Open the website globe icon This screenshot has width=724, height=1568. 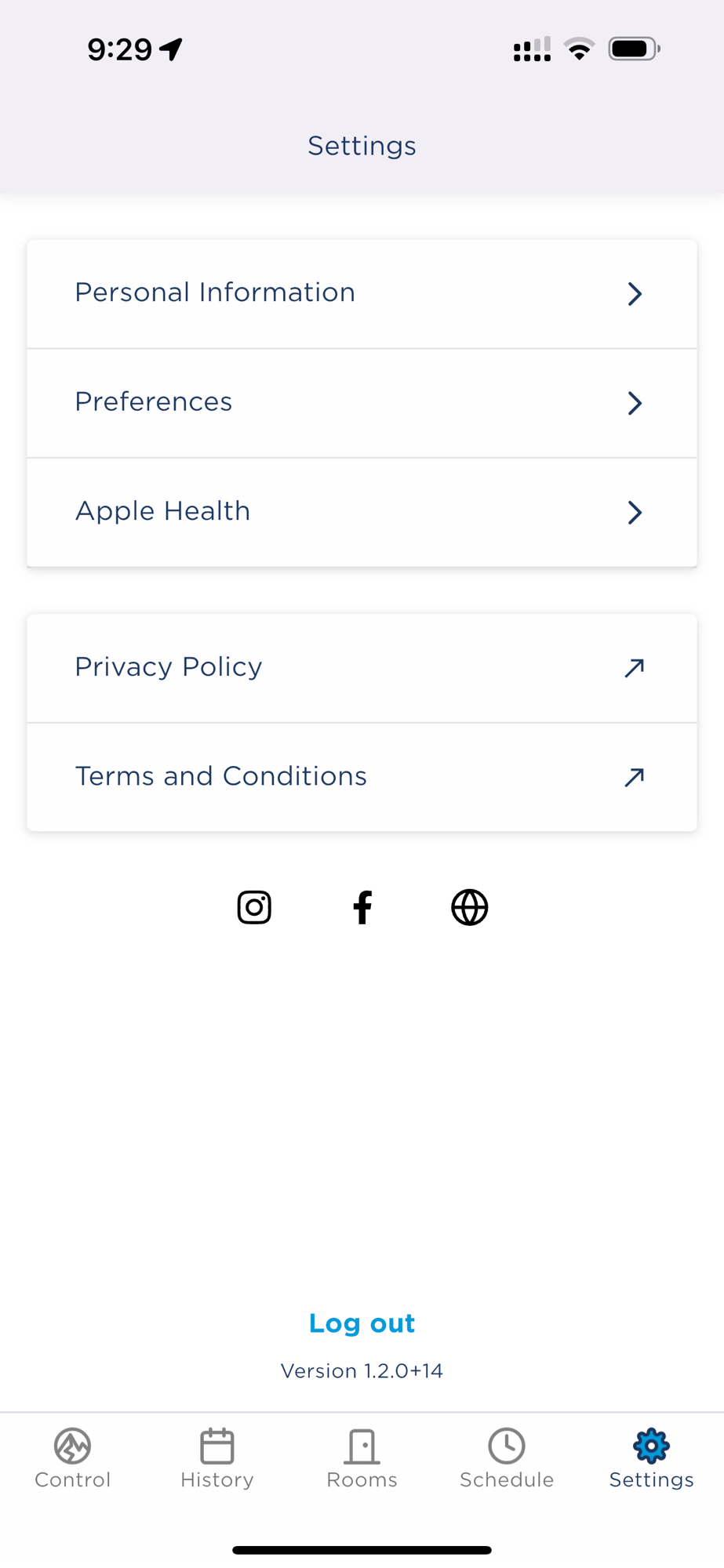click(469, 907)
